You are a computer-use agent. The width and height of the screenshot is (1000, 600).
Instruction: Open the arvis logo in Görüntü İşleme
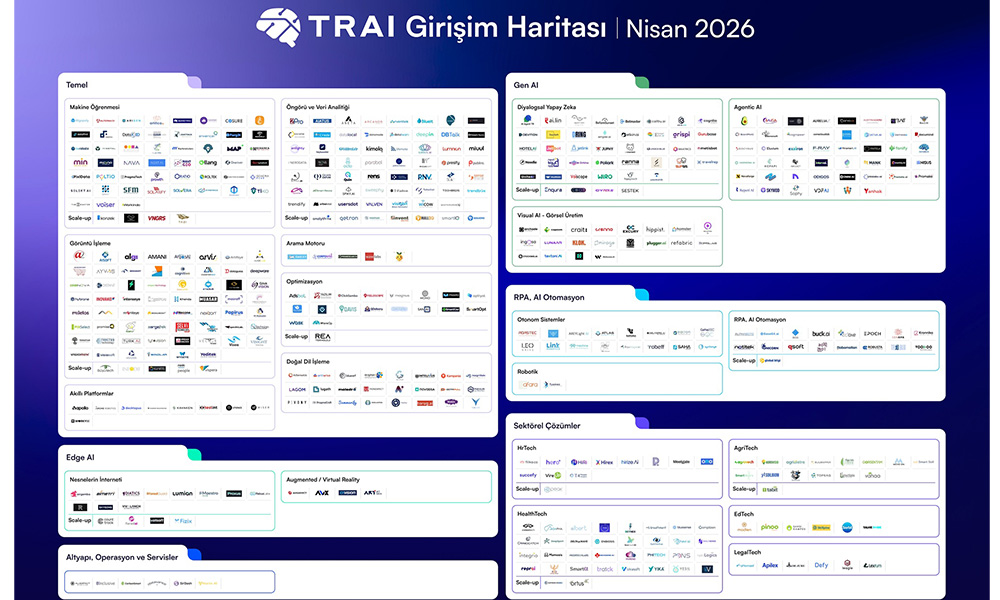[x=207, y=256]
